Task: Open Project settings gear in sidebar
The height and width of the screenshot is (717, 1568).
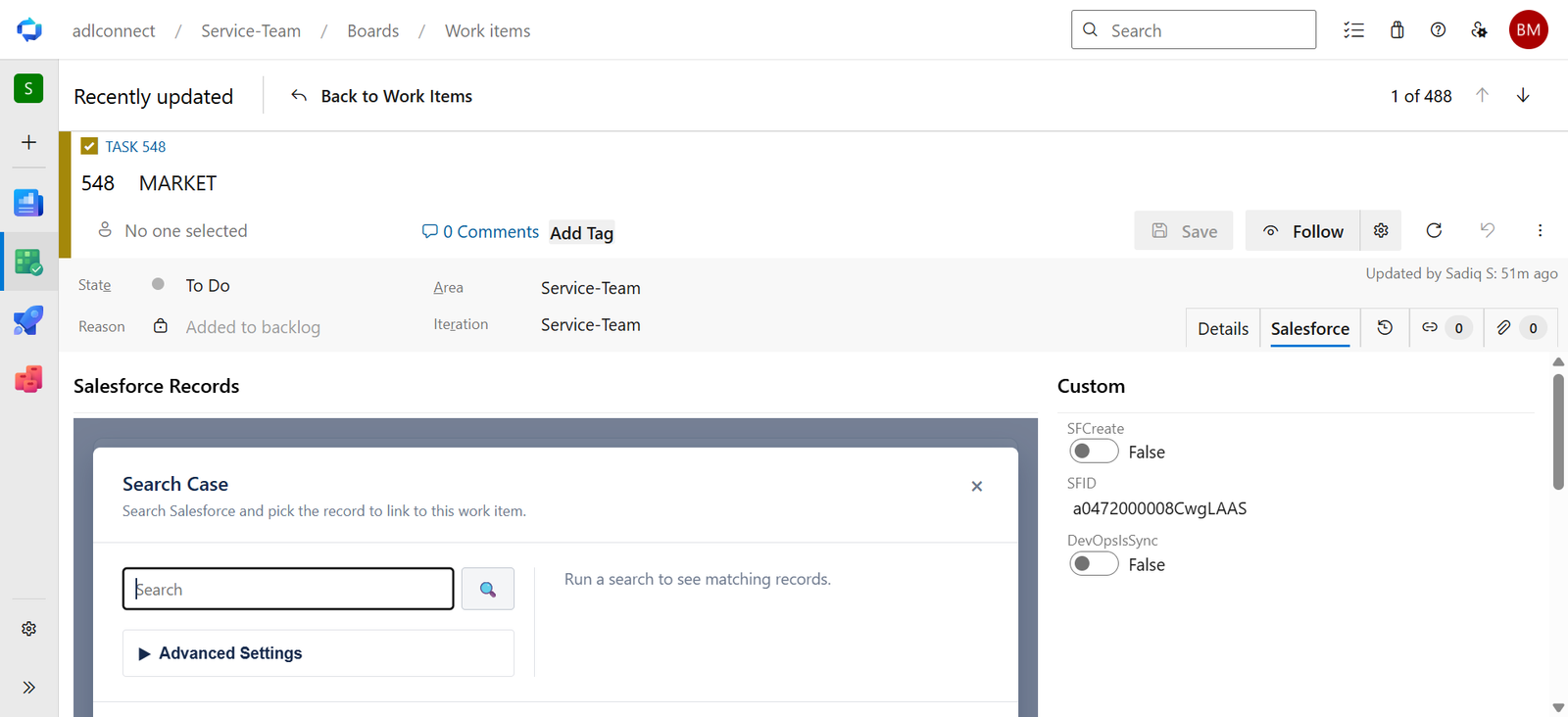Action: [28, 629]
